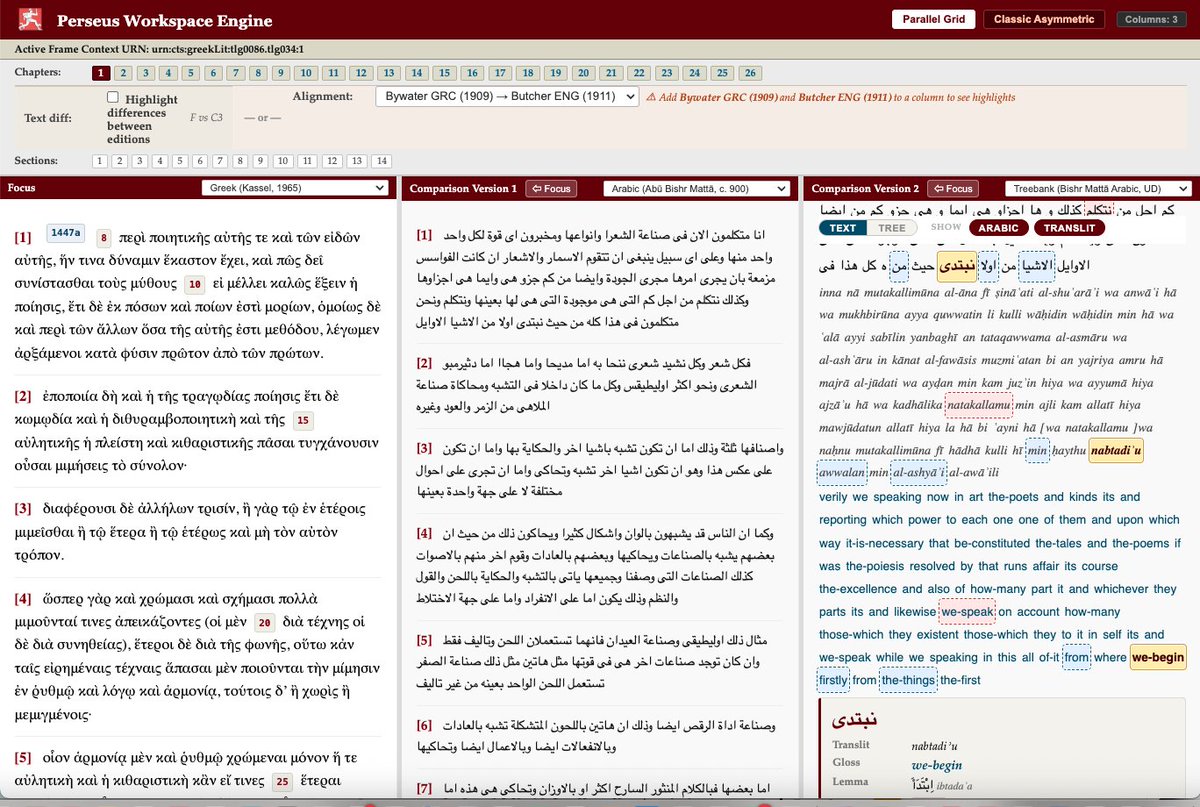Click section [4] in Greek focus column

23,599
